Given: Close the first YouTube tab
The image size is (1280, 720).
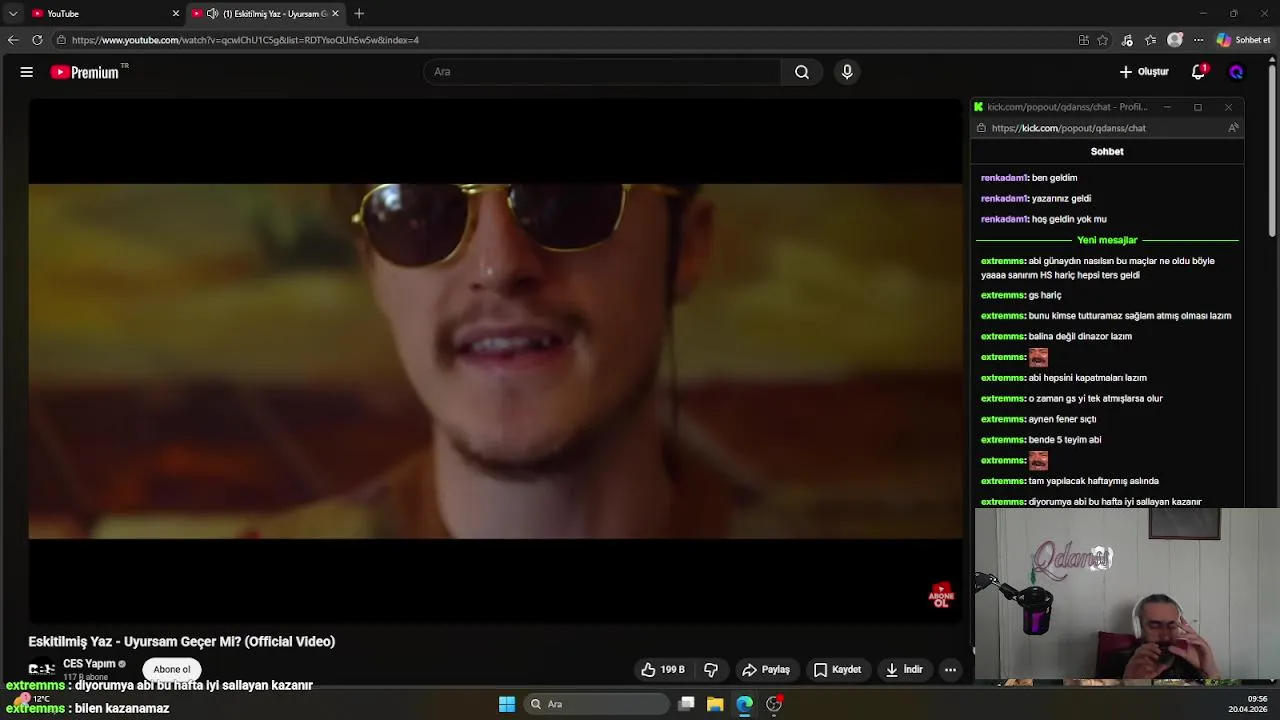Looking at the screenshot, I should [x=176, y=13].
